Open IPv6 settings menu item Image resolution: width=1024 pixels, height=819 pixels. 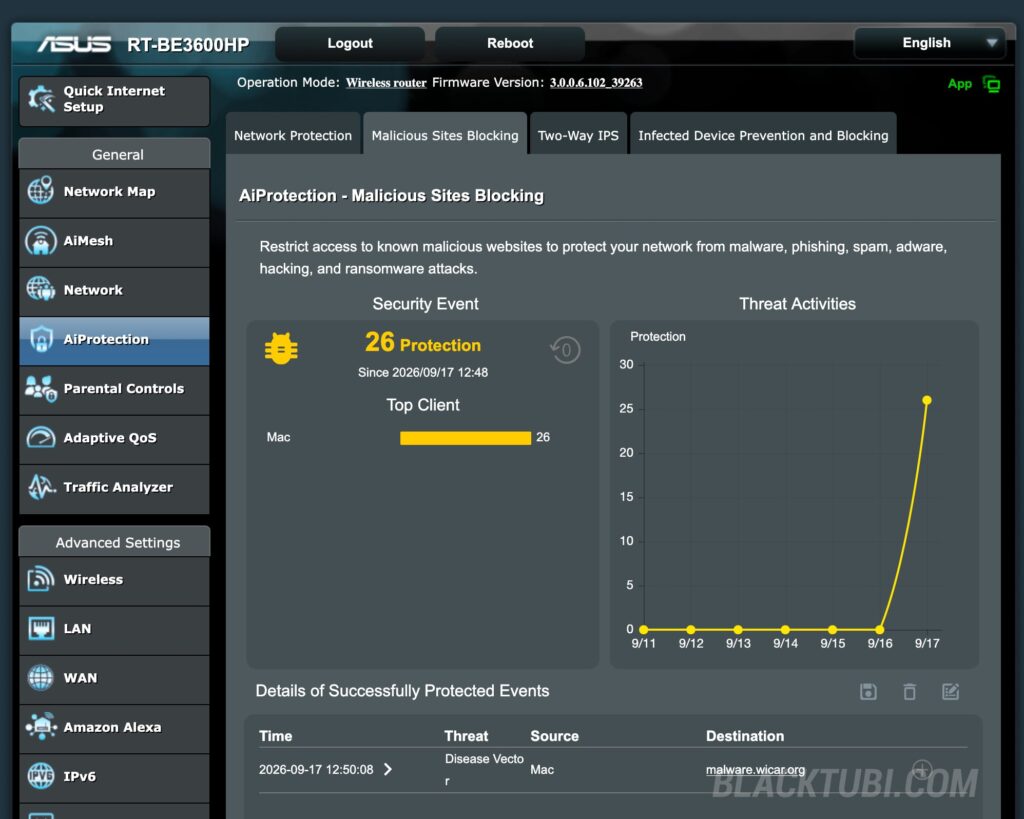pyautogui.click(x=114, y=777)
